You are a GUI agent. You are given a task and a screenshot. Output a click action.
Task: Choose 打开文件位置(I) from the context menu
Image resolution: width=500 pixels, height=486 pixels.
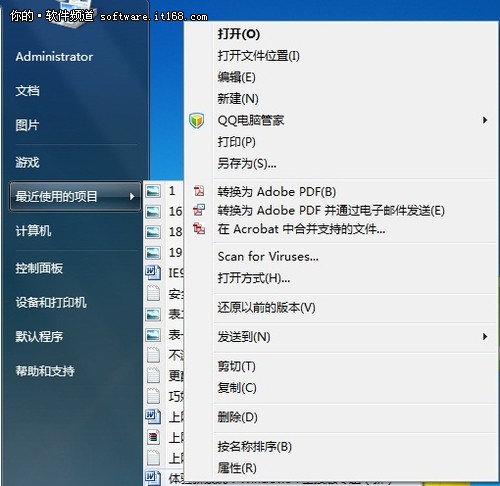pyautogui.click(x=259, y=56)
